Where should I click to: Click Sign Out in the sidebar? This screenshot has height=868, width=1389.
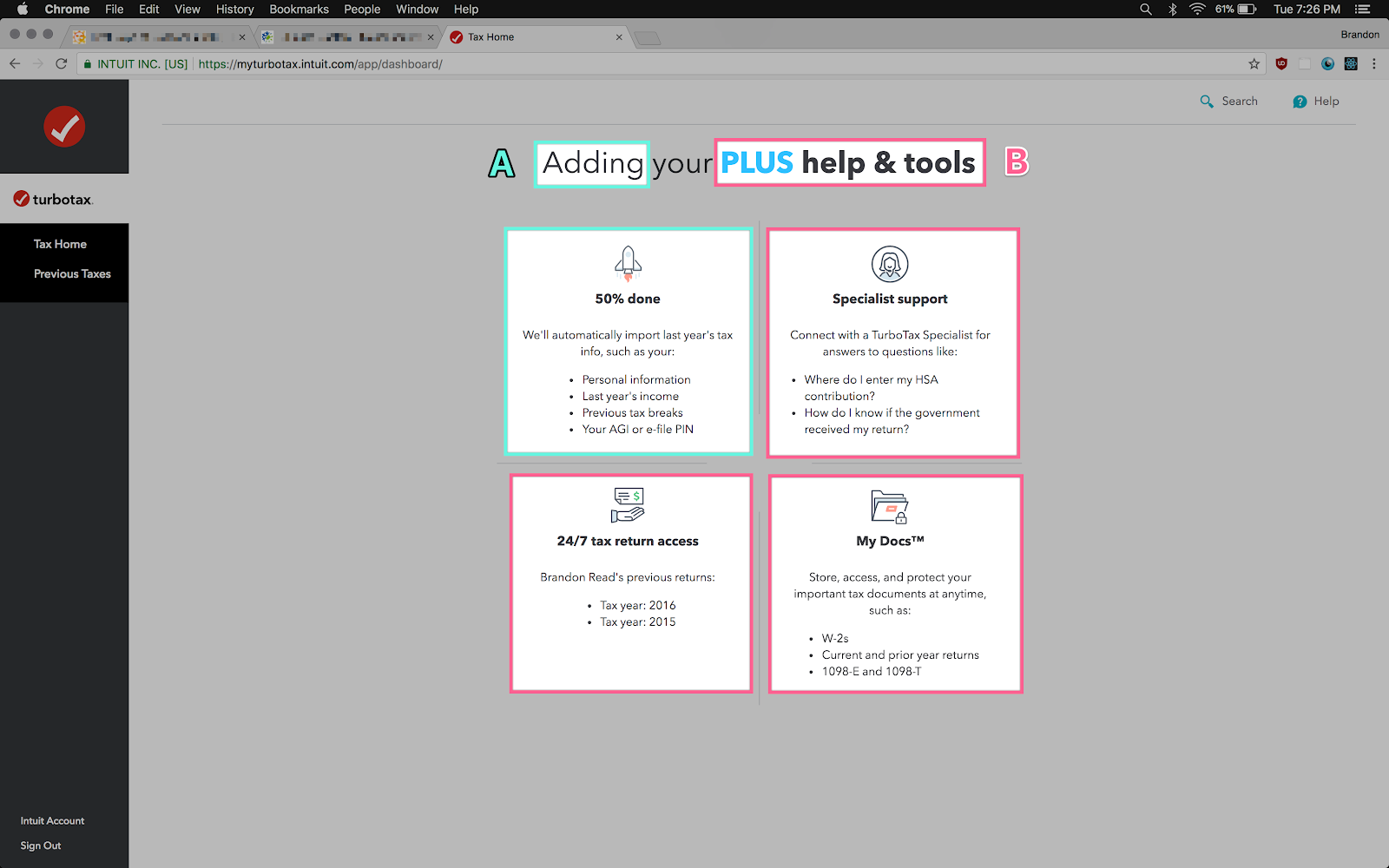pyautogui.click(x=41, y=845)
